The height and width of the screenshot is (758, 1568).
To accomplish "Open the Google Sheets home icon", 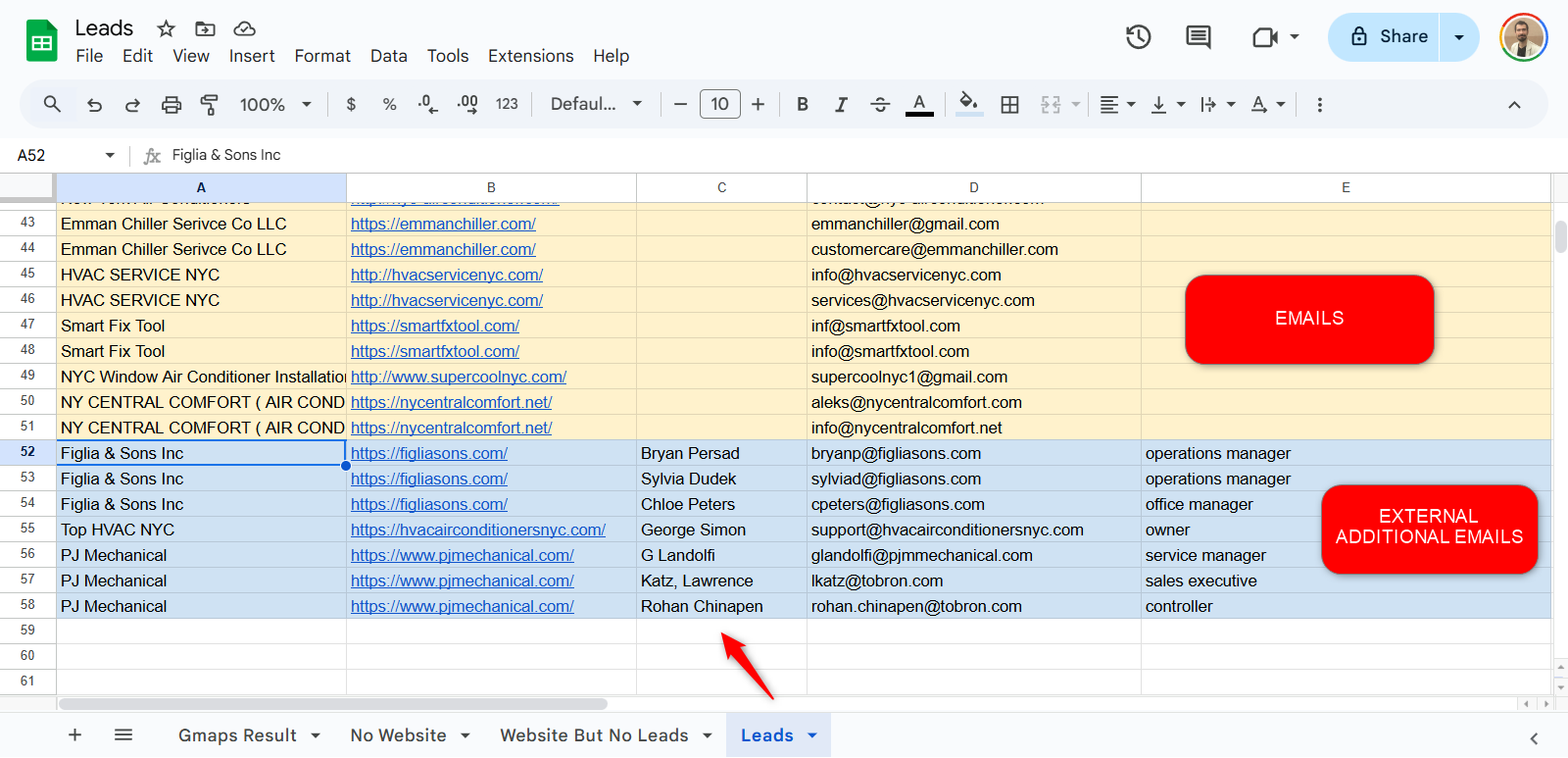I will tap(41, 41).
